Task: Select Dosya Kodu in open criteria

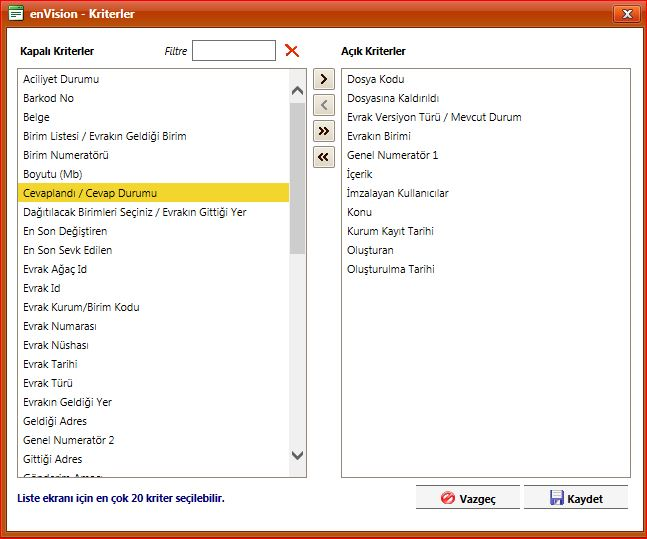Action: pos(486,79)
